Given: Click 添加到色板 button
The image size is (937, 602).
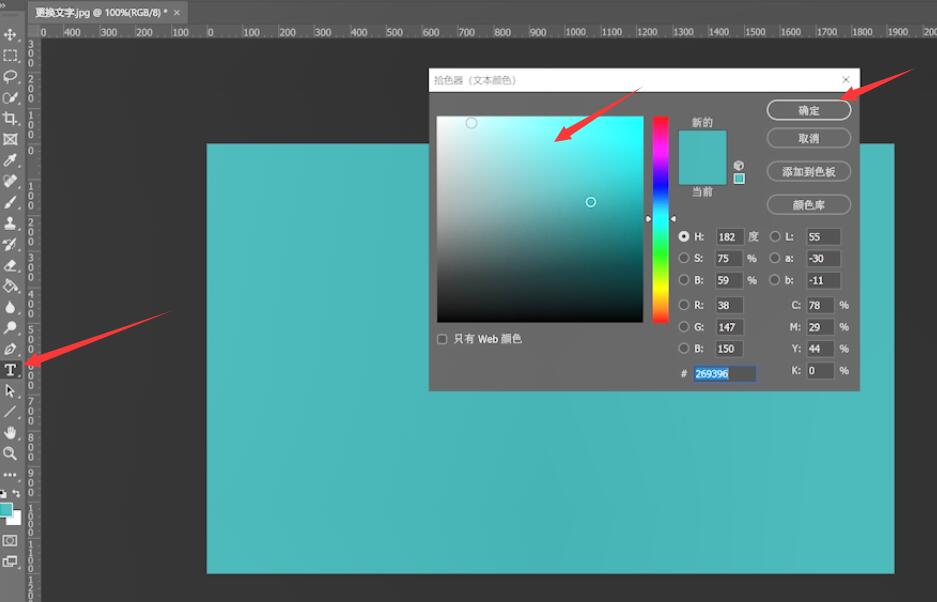Looking at the screenshot, I should [809, 172].
